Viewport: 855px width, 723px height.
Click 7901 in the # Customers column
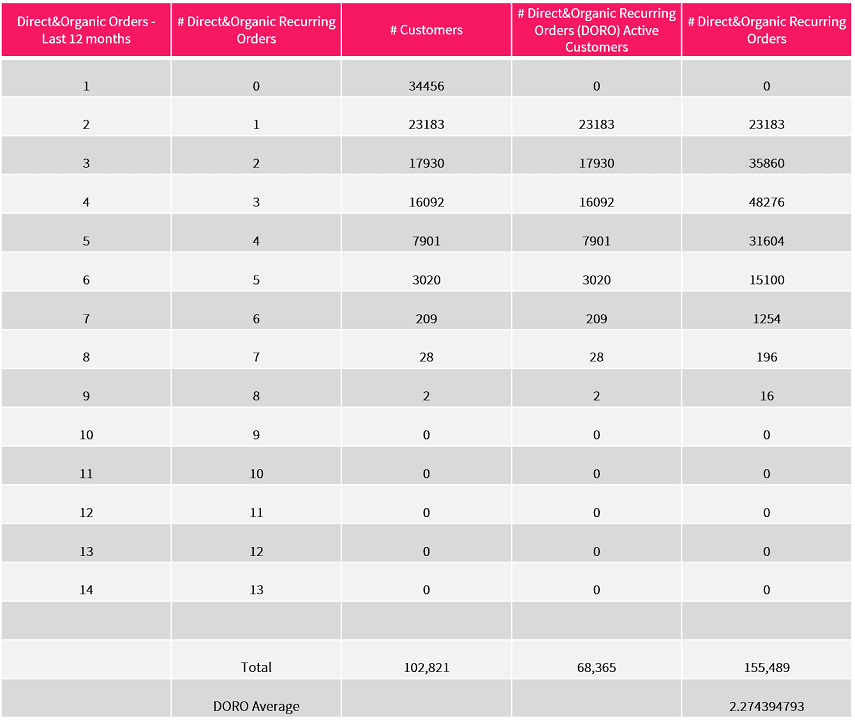[426, 241]
